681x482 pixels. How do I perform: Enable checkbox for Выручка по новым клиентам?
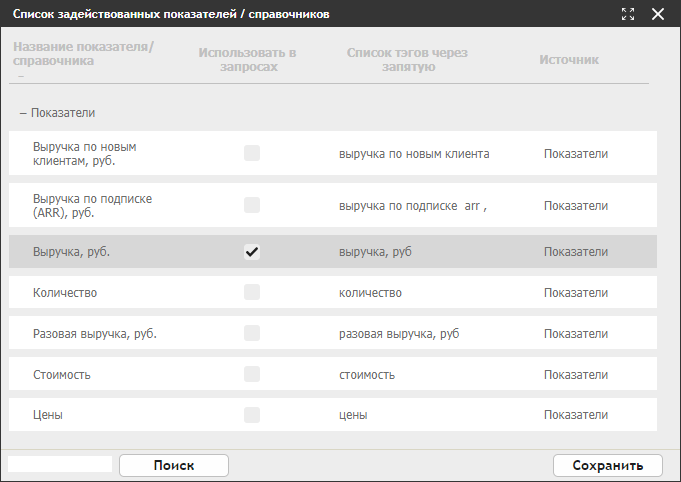pyautogui.click(x=252, y=153)
